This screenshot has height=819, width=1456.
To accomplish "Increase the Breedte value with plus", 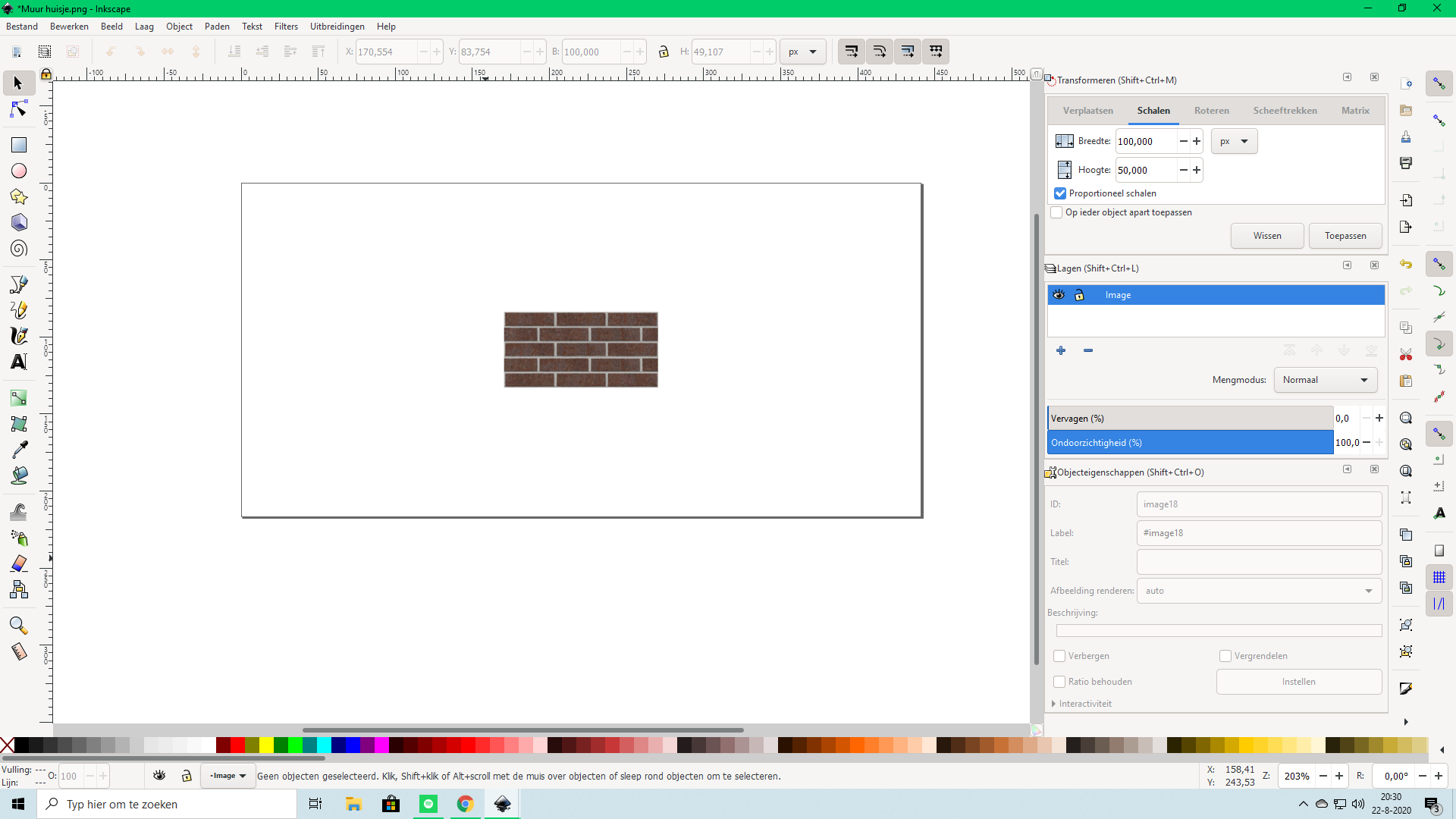I will coord(1197,141).
